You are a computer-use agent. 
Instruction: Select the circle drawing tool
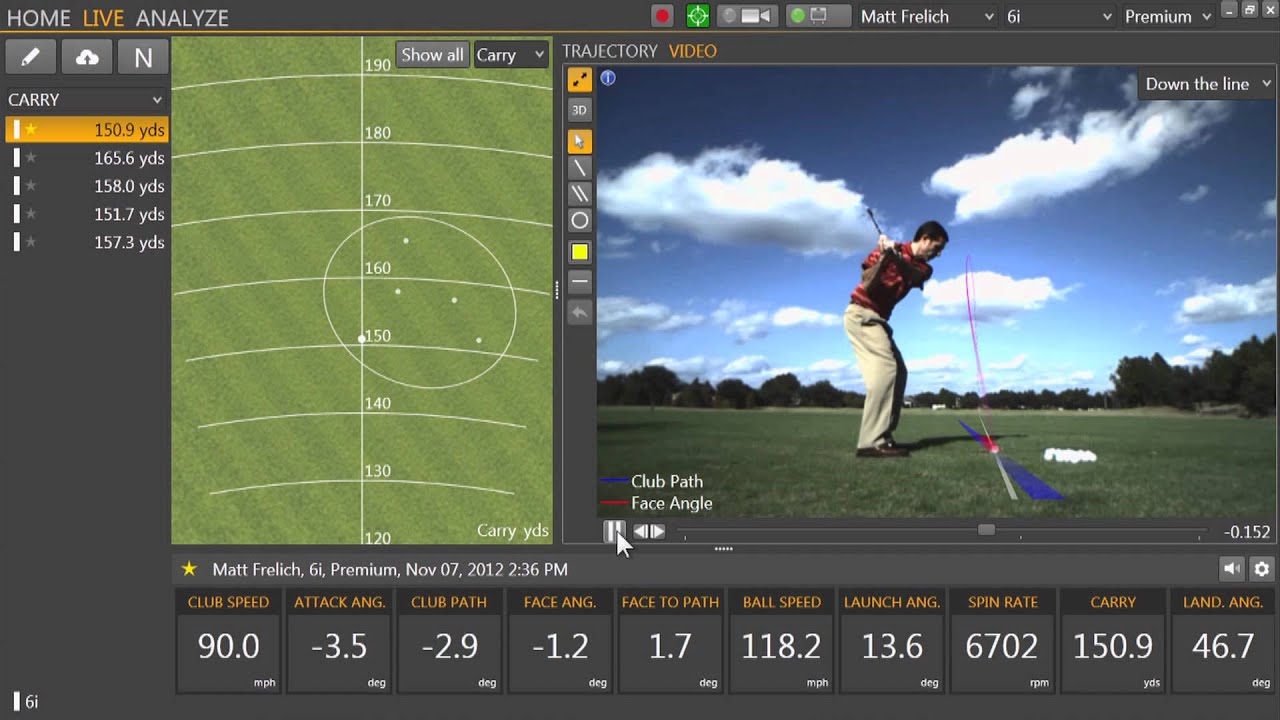coord(579,220)
